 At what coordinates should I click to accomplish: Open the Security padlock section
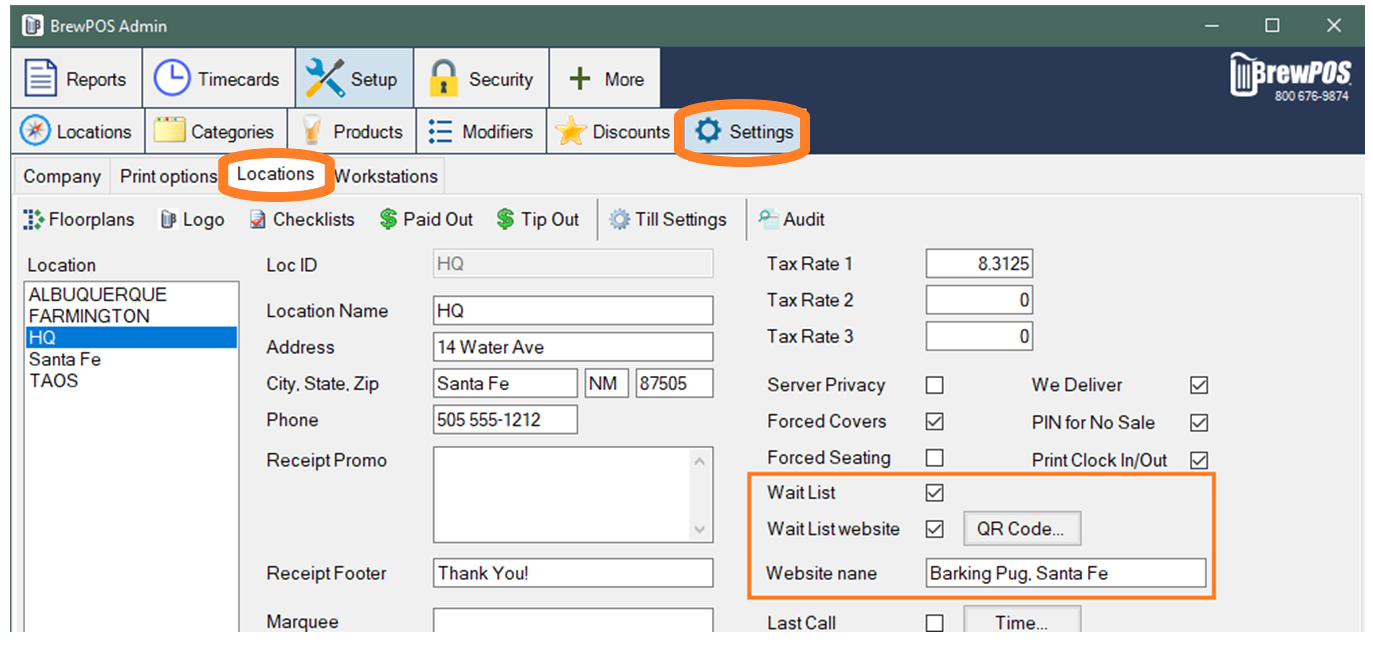[481, 79]
